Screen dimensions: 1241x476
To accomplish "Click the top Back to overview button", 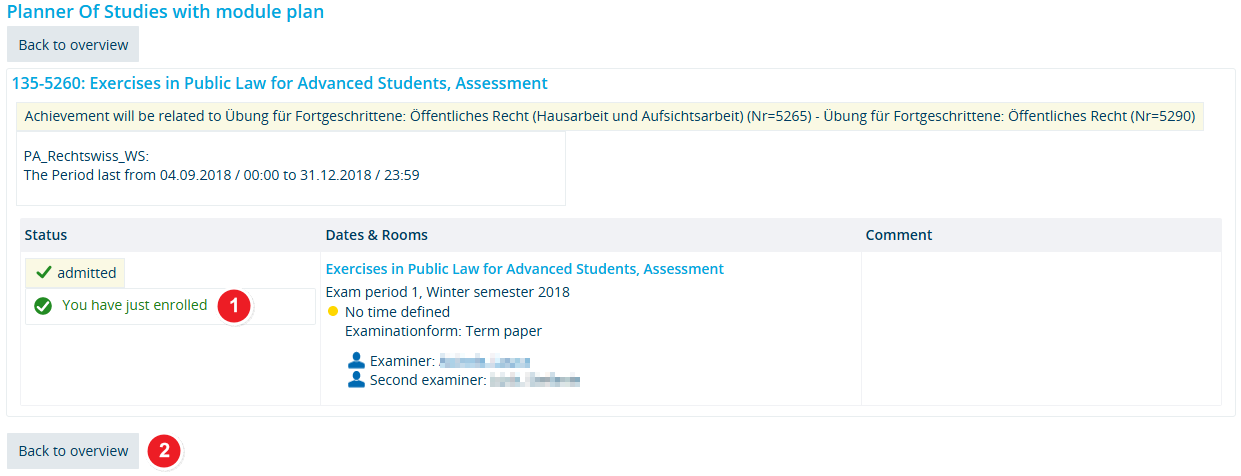I will 73,45.
